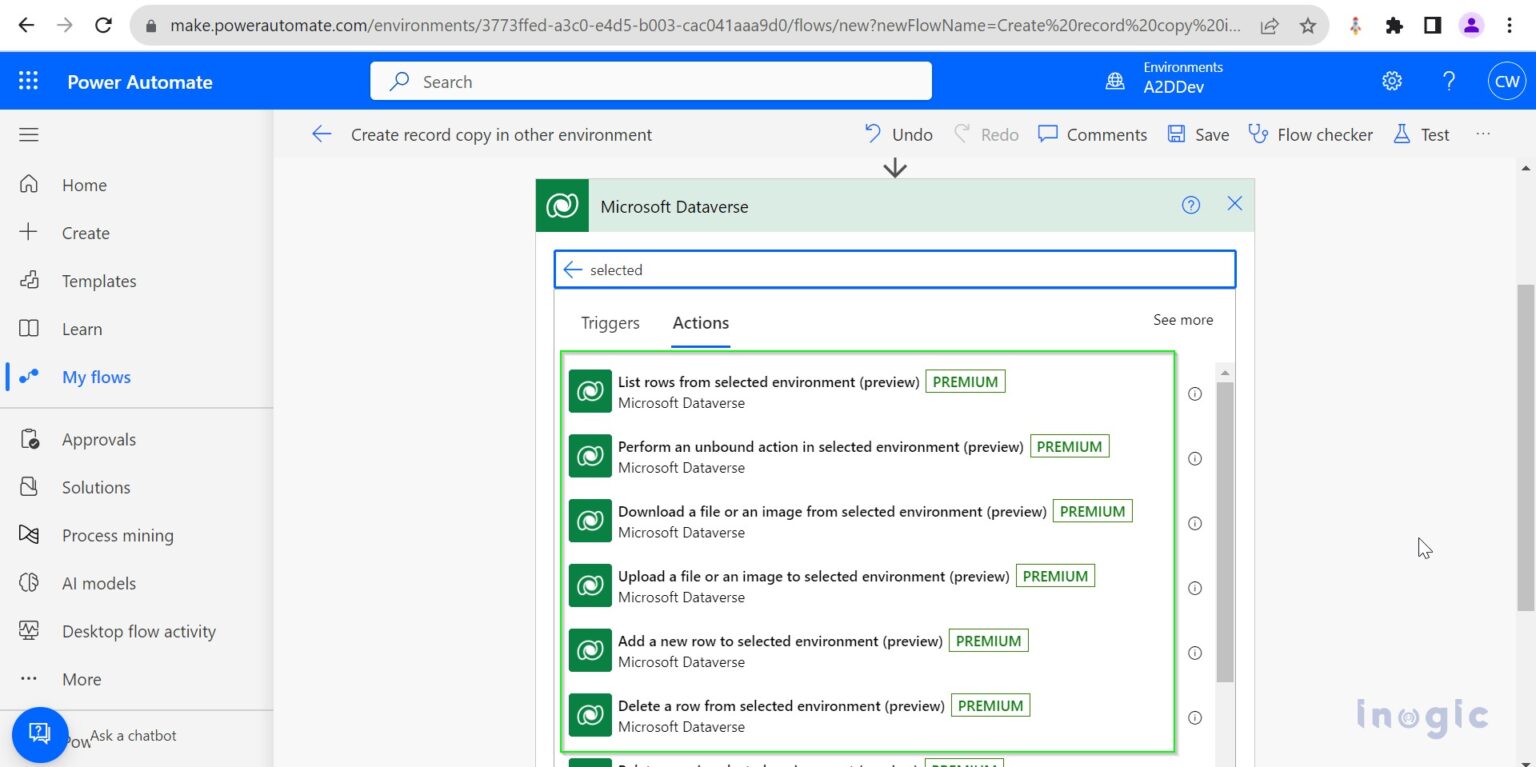Show info for Upload a file or image
Viewport: 1536px width, 767px height.
pyautogui.click(x=1194, y=588)
